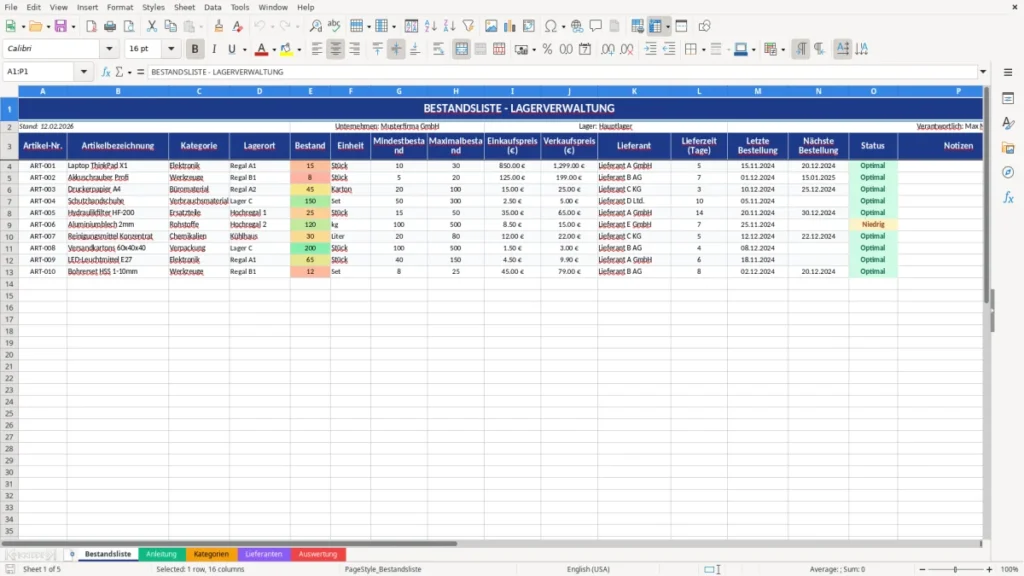Expand Name Box dropdown arrow

point(84,72)
